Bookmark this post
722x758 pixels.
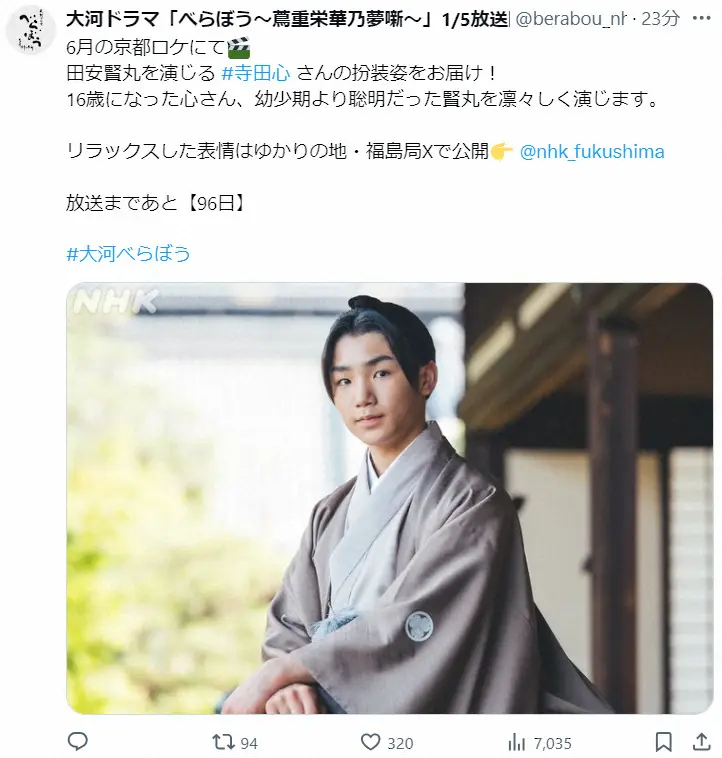pos(664,742)
